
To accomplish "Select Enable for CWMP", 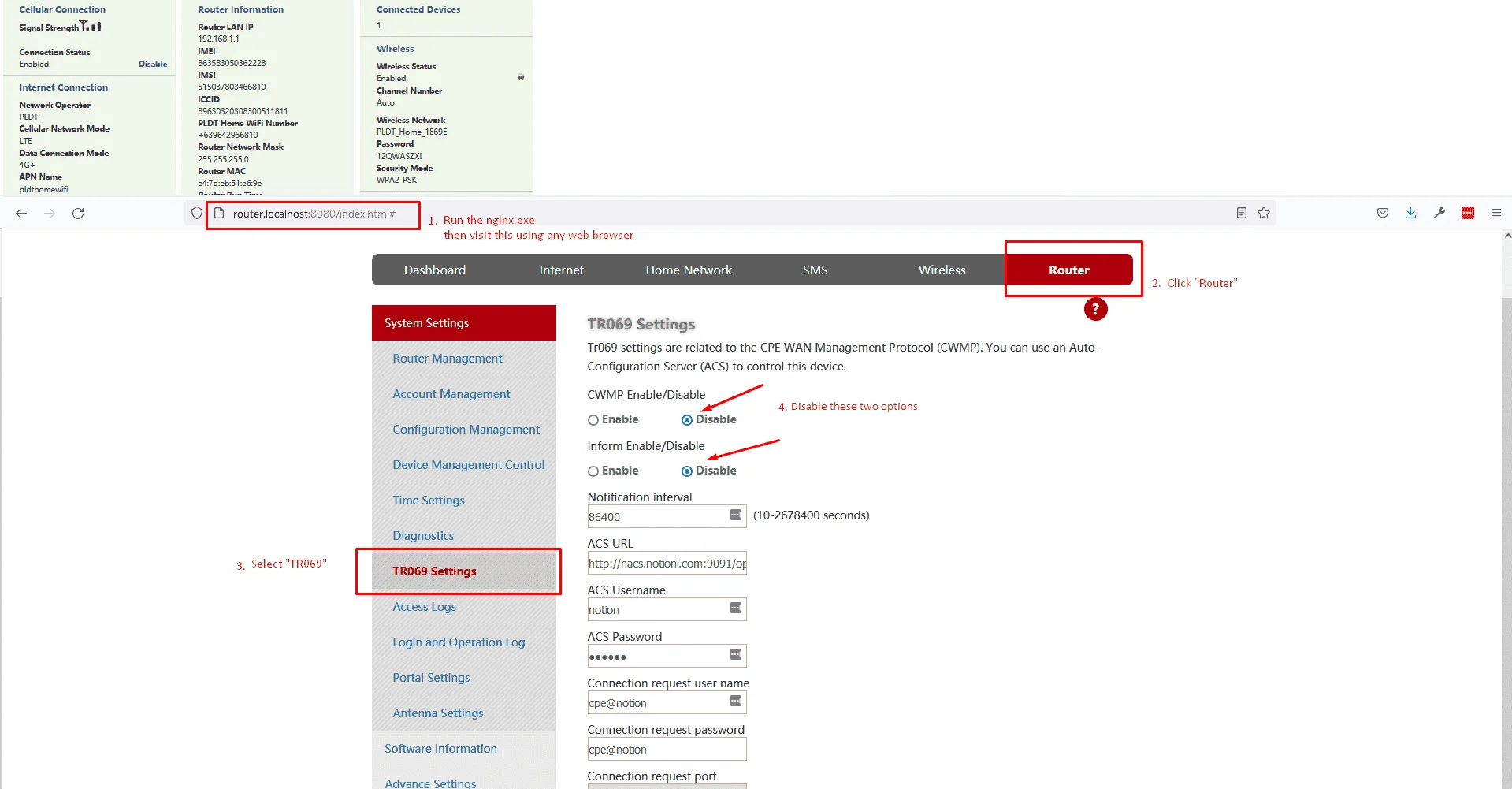I will [x=593, y=420].
